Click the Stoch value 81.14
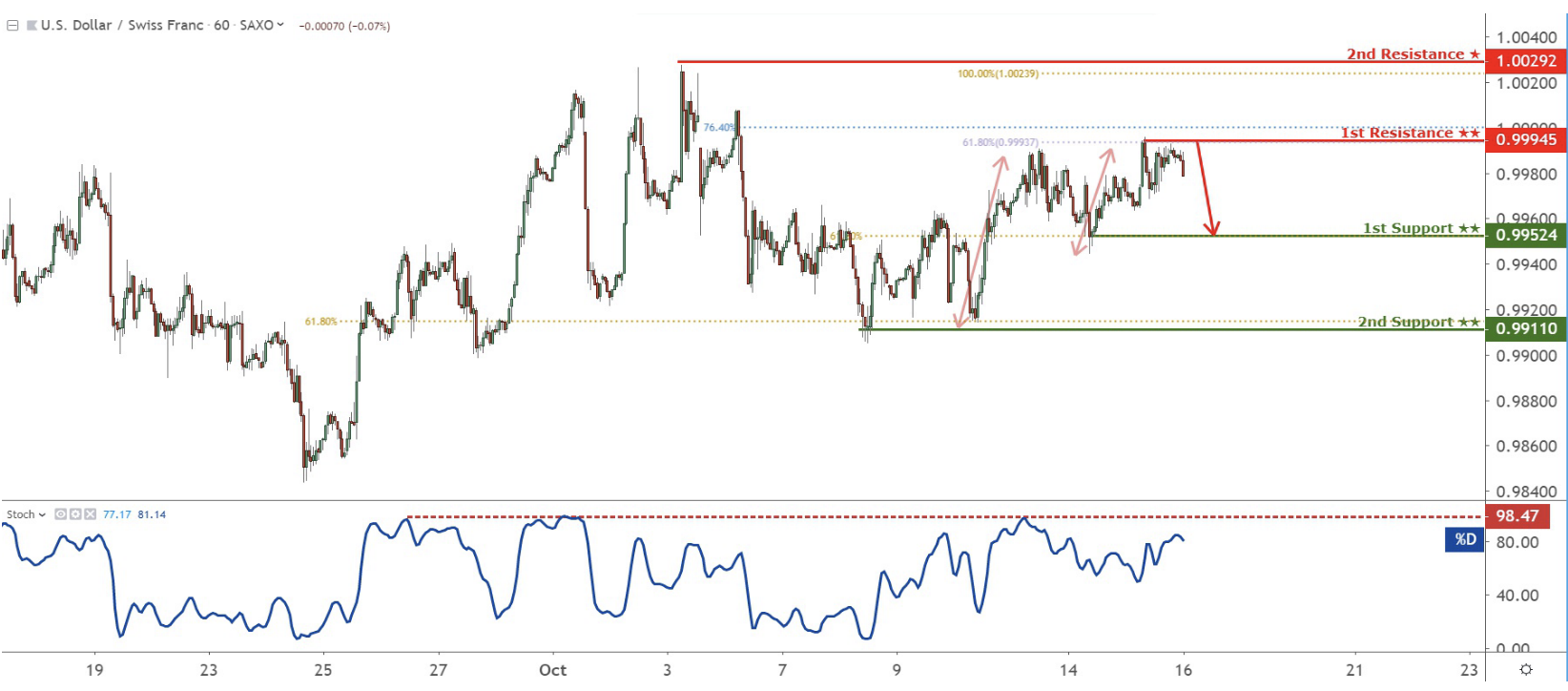 click(x=152, y=514)
